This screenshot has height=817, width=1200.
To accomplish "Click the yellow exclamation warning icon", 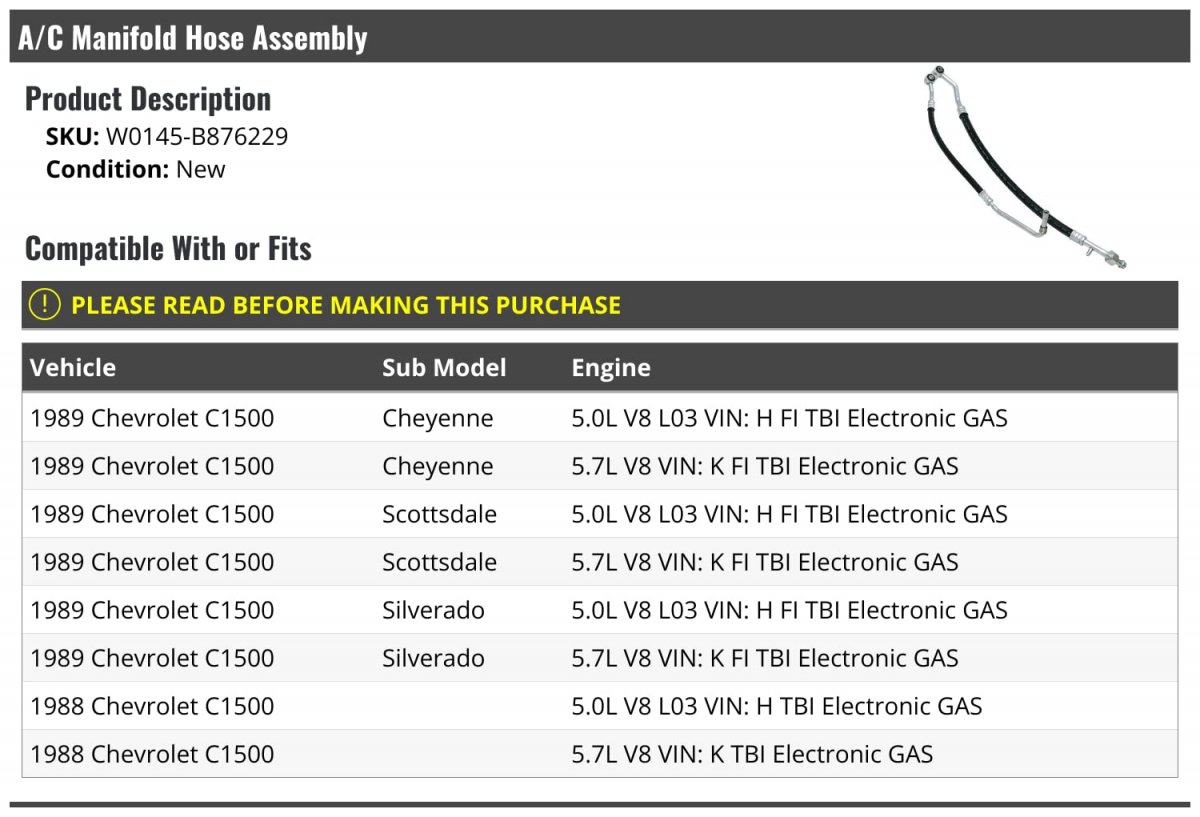I will point(44,305).
